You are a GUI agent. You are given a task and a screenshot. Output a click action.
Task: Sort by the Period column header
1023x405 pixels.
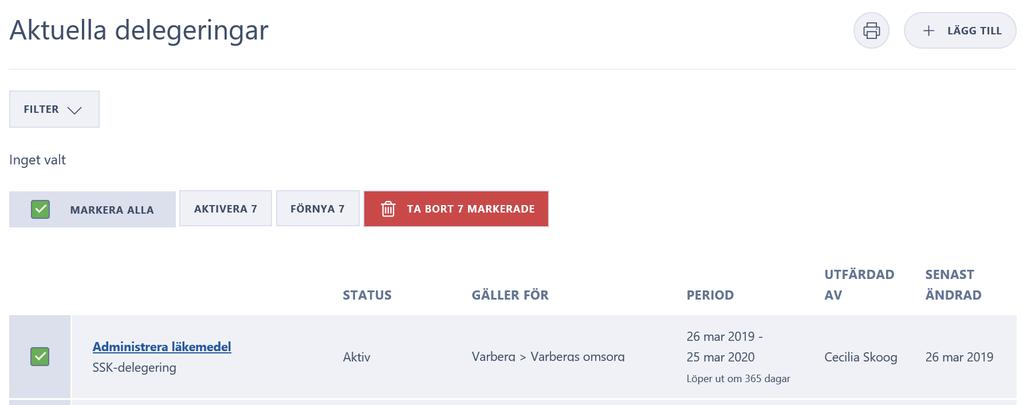710,295
